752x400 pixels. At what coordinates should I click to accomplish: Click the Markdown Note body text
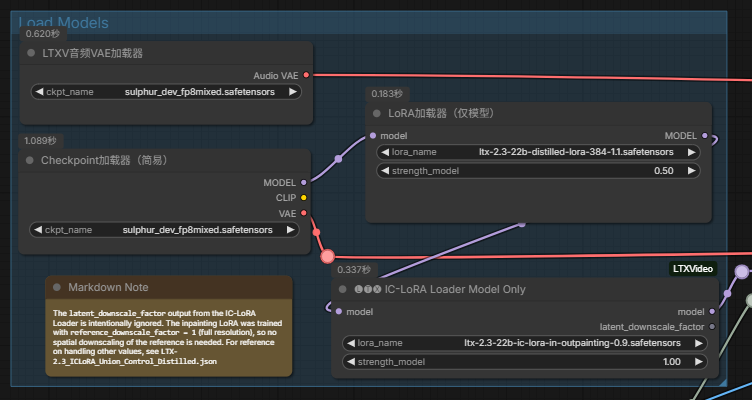click(168, 337)
